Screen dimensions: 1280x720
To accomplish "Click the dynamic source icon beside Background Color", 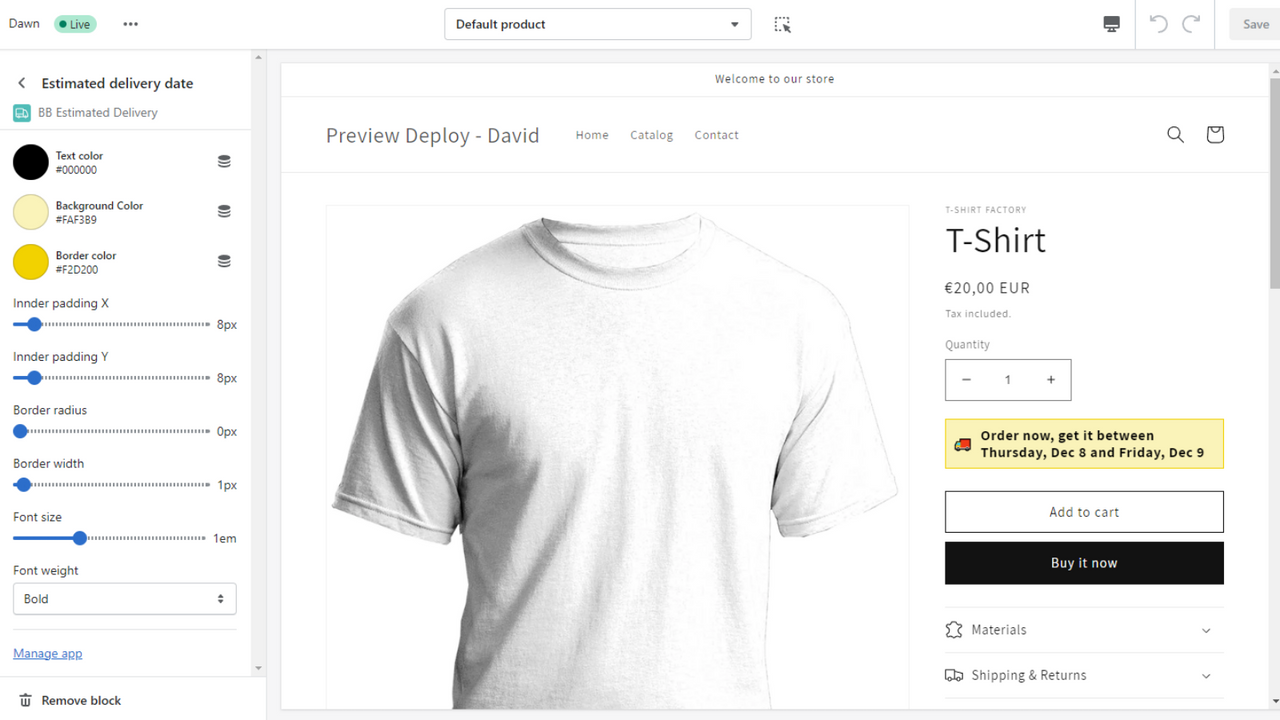I will pyautogui.click(x=224, y=211).
